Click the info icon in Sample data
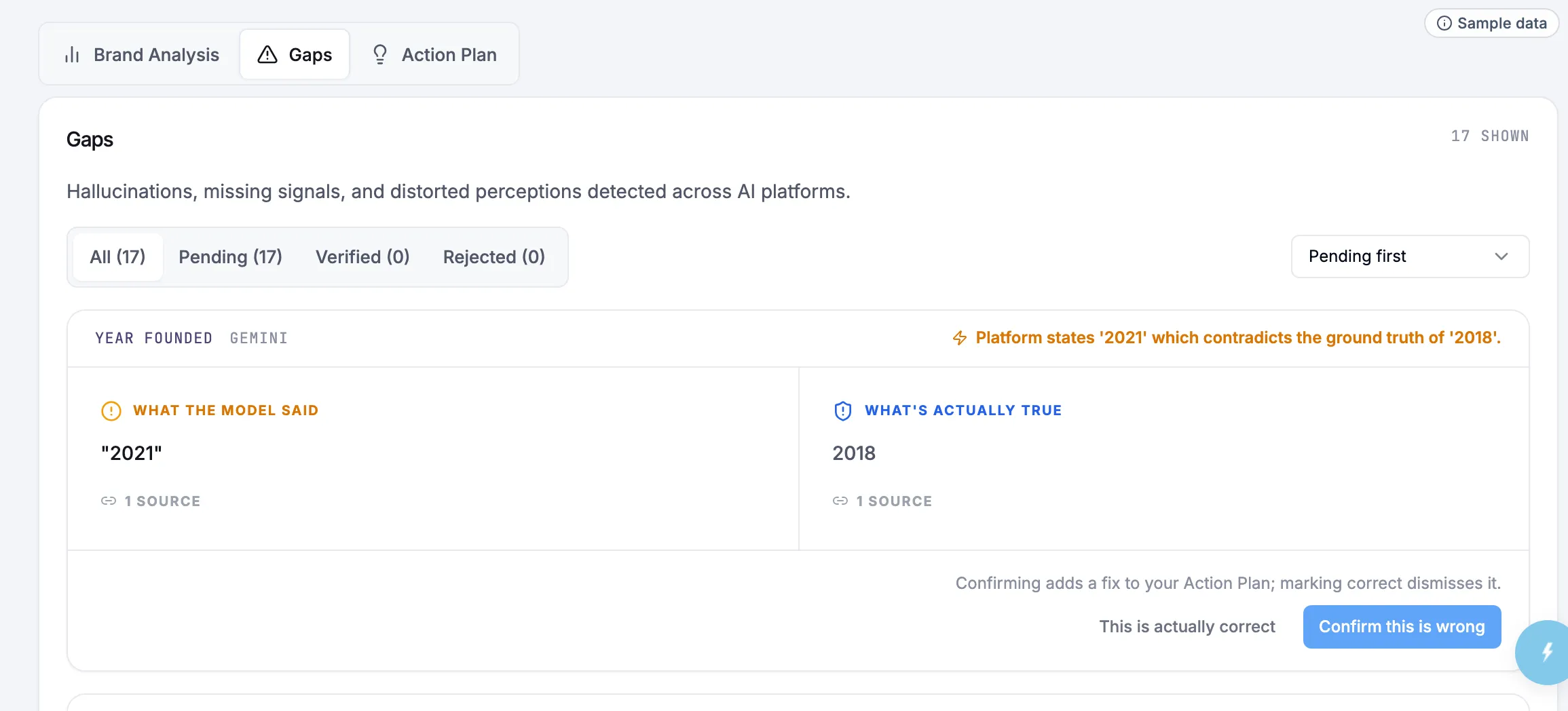 pos(1444,23)
